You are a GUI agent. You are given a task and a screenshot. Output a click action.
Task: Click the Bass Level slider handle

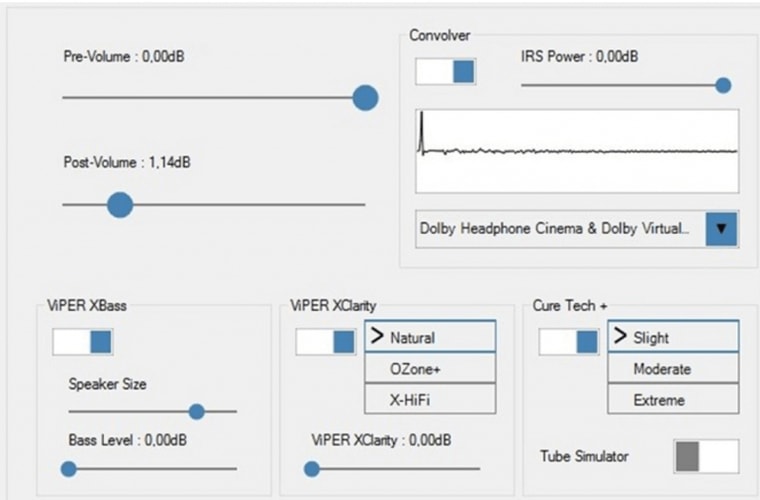pos(69,468)
